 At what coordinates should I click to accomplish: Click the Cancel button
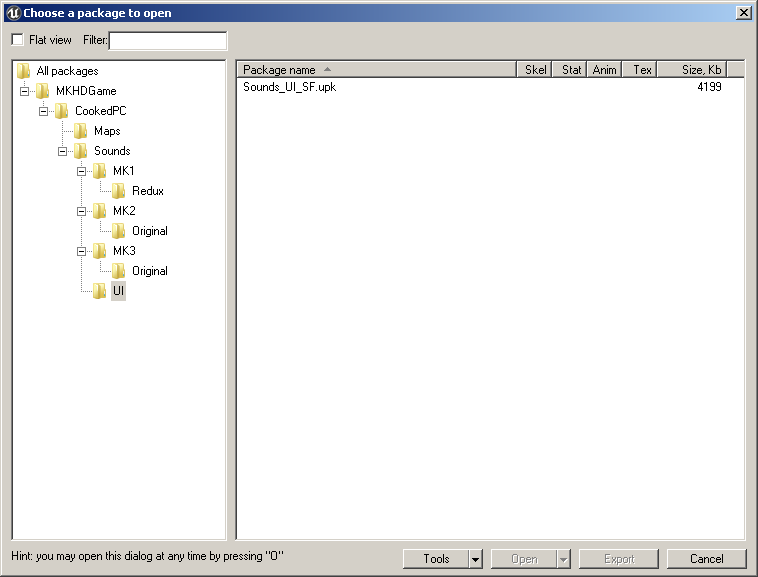tap(707, 559)
